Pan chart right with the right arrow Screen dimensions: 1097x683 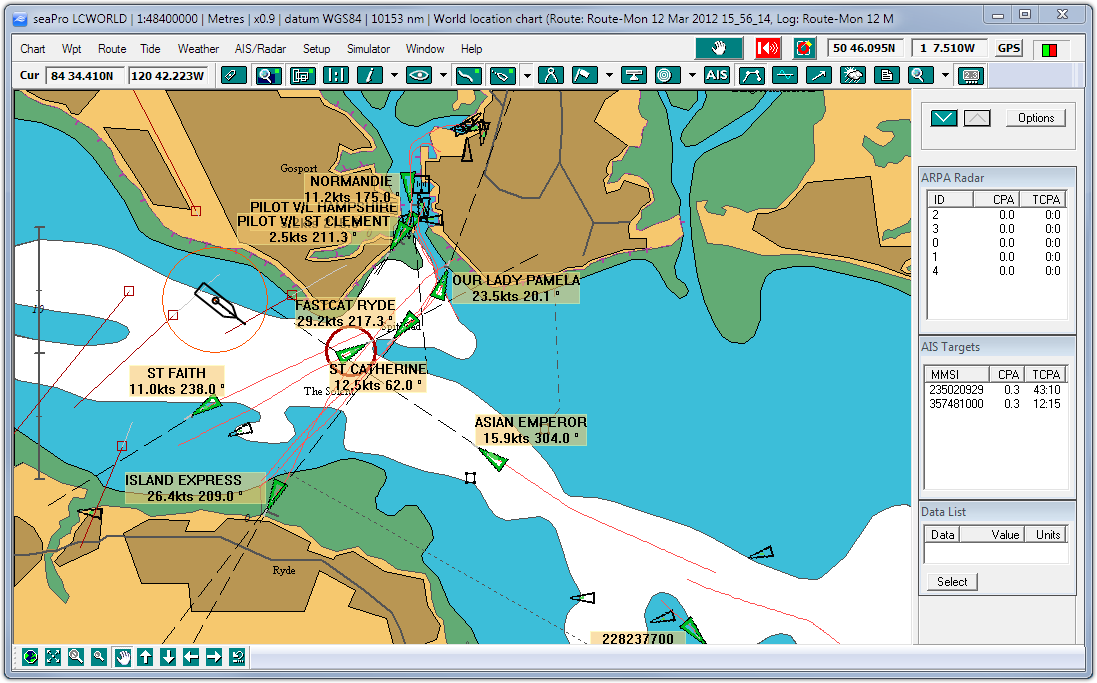pyautogui.click(x=214, y=656)
